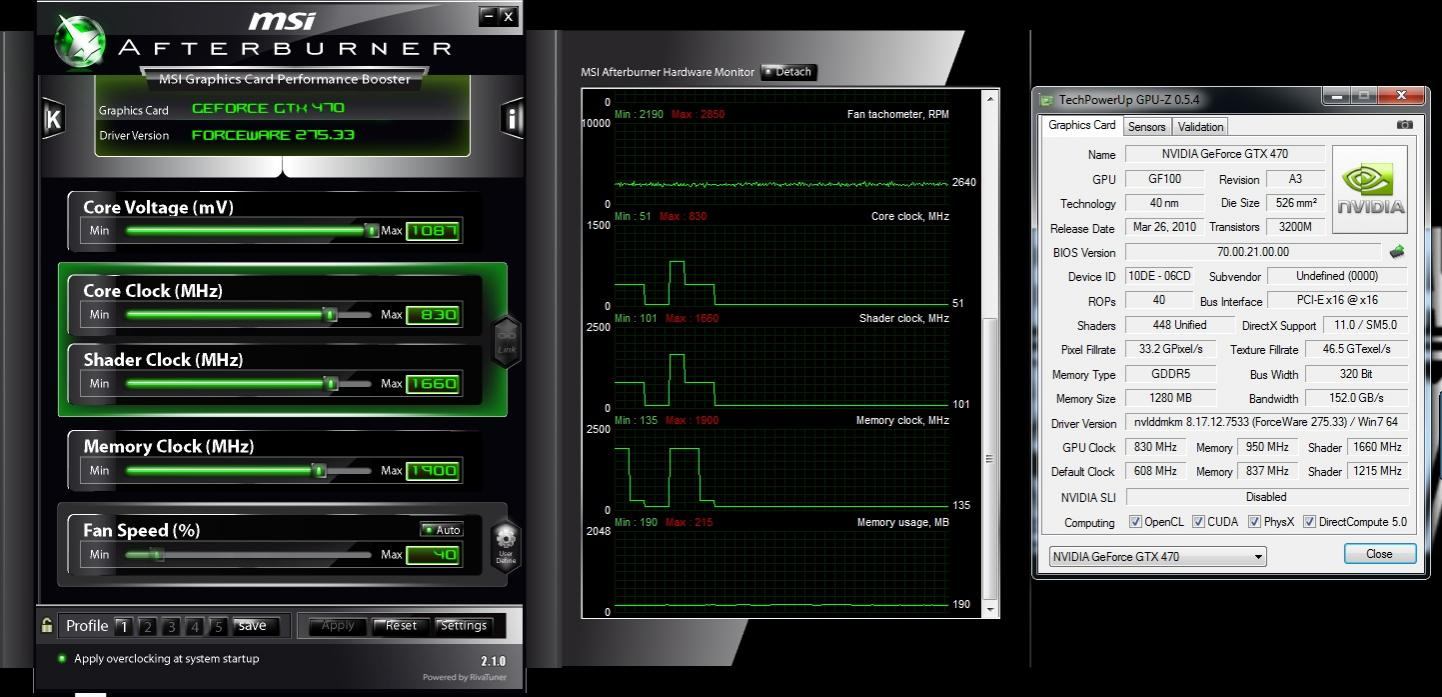1442x697 pixels.
Task: Click the NVIDIA logo in GPU-Z
Action: (1370, 190)
